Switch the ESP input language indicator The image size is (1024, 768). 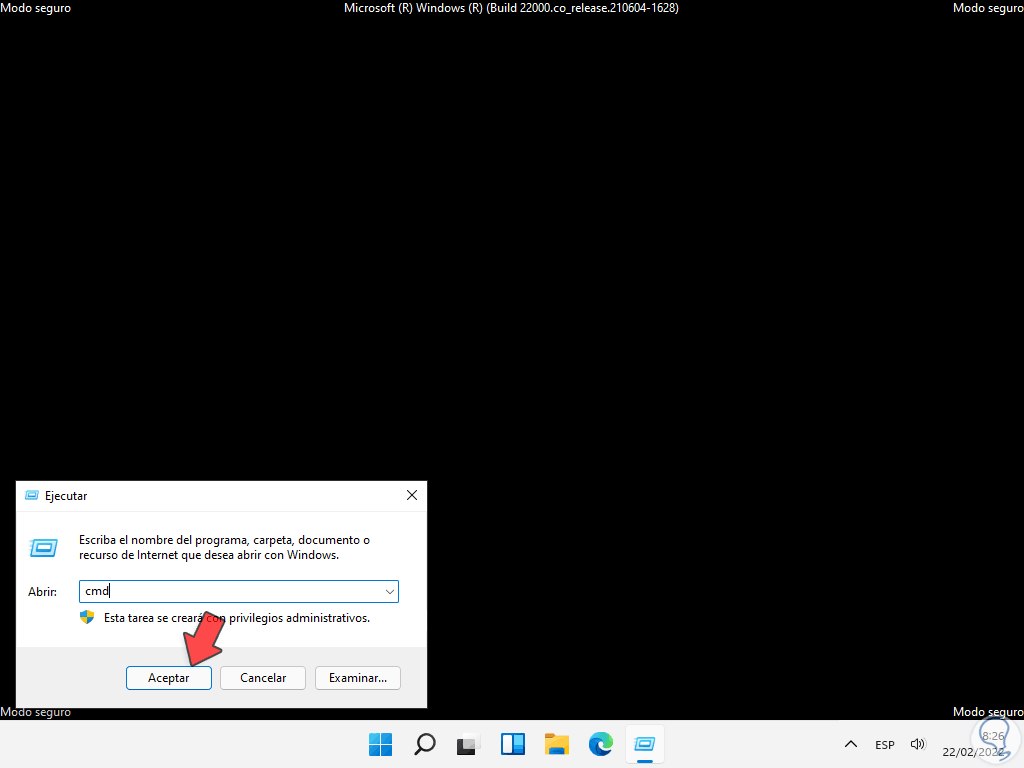[884, 744]
